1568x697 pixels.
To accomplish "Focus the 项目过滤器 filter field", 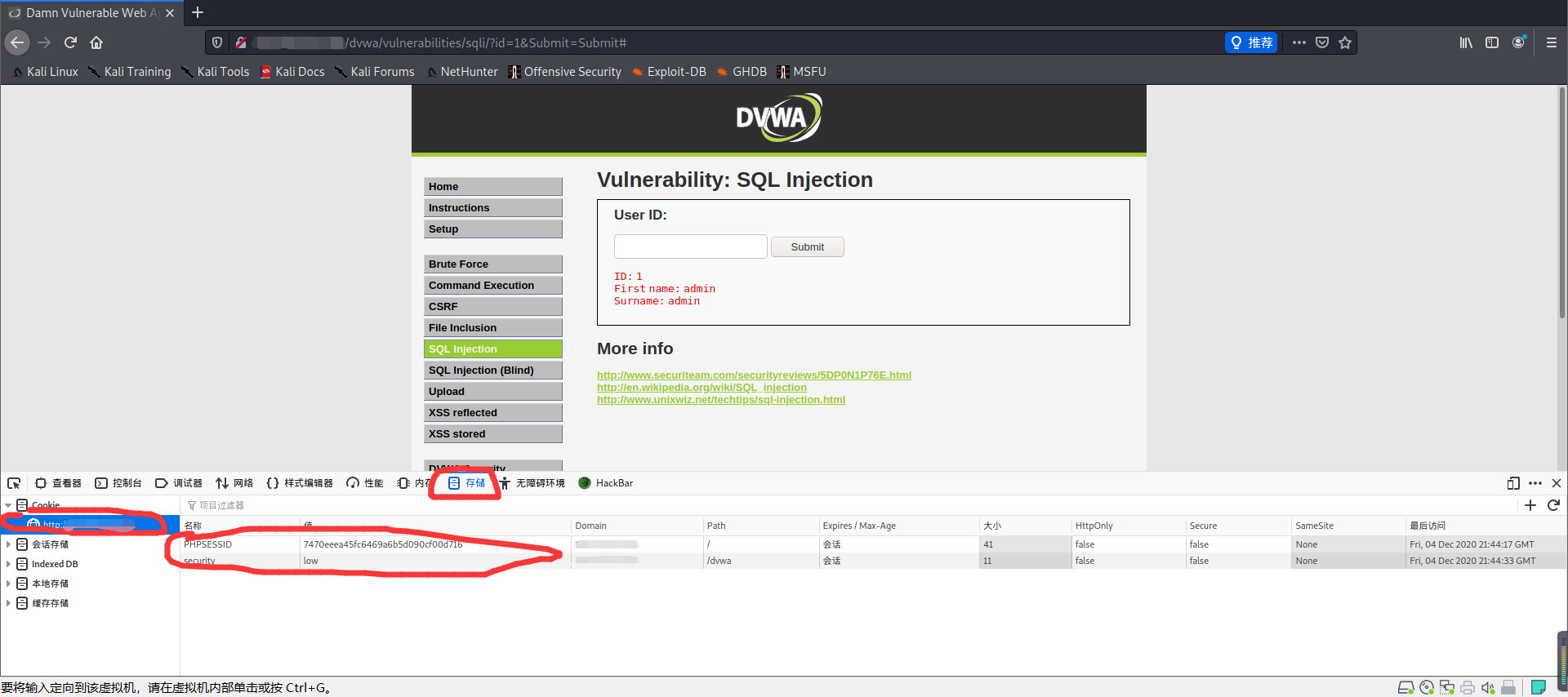I will (849, 505).
